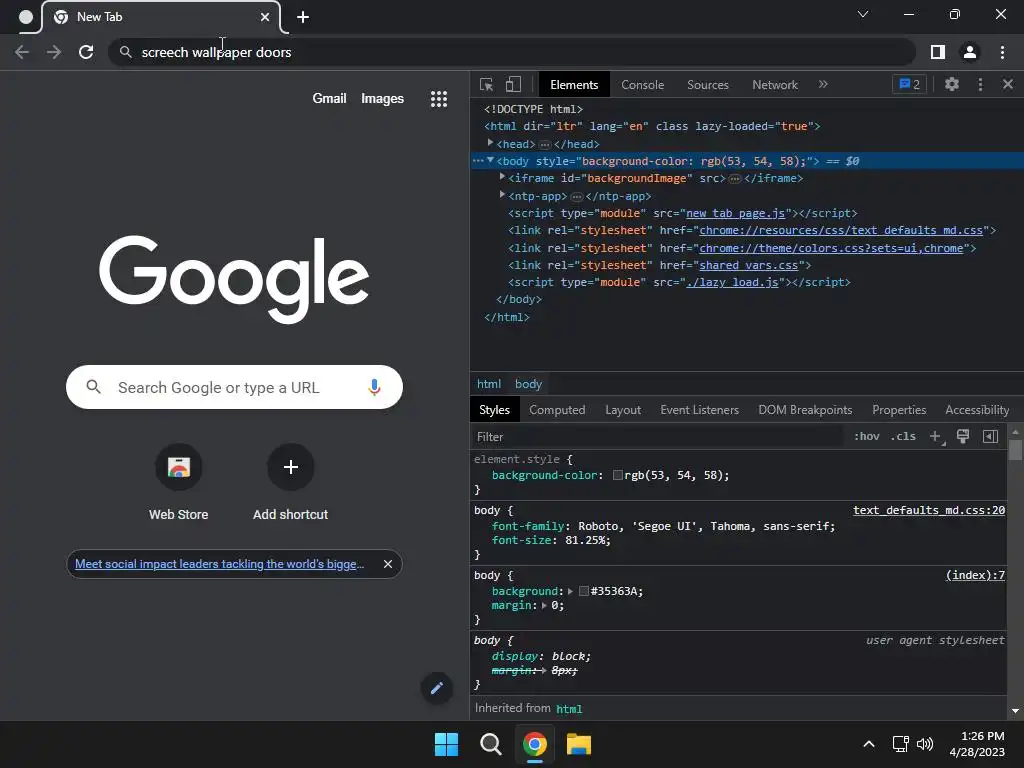The height and width of the screenshot is (768, 1024).
Task: Switch to the Console tab
Action: click(x=642, y=85)
